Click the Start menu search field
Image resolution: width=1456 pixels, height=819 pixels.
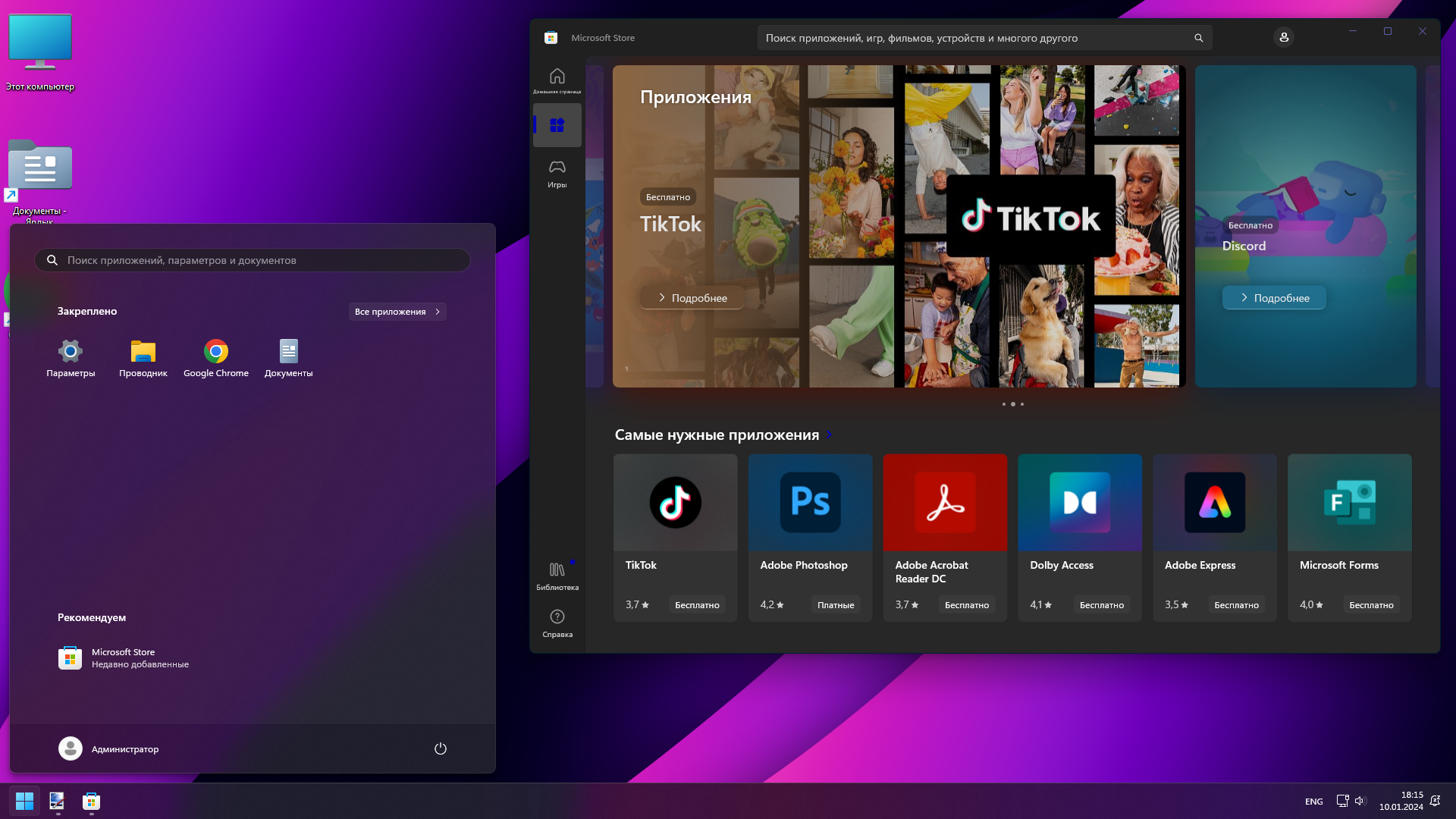point(253,260)
